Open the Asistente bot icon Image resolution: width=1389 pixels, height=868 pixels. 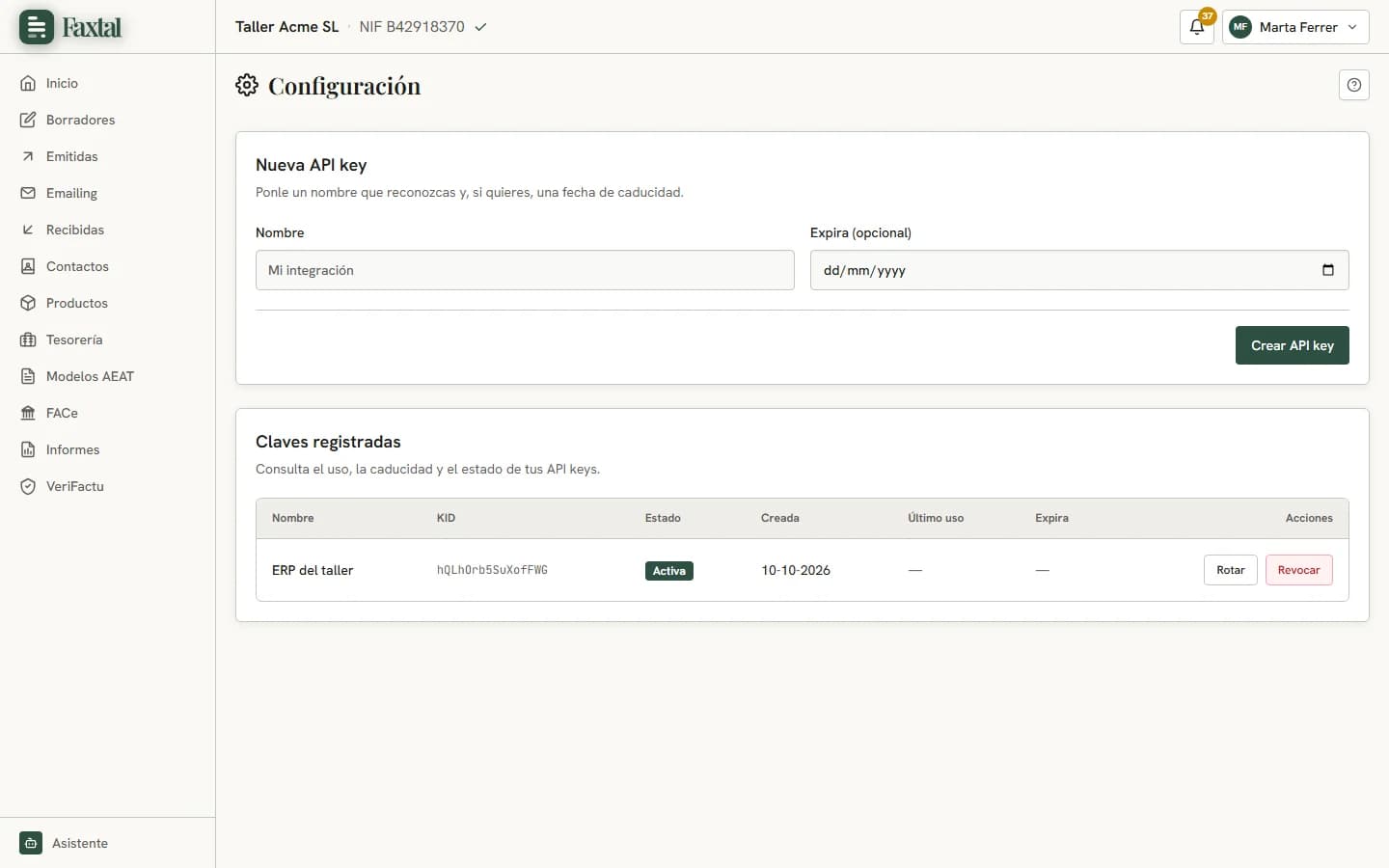point(31,843)
